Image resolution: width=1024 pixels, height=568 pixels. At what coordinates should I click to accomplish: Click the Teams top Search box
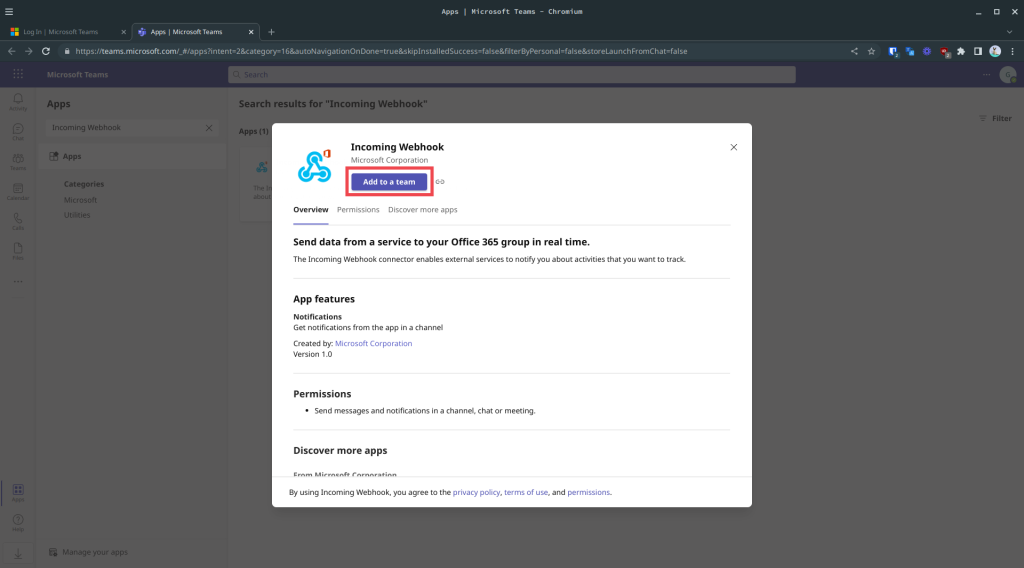tap(512, 74)
